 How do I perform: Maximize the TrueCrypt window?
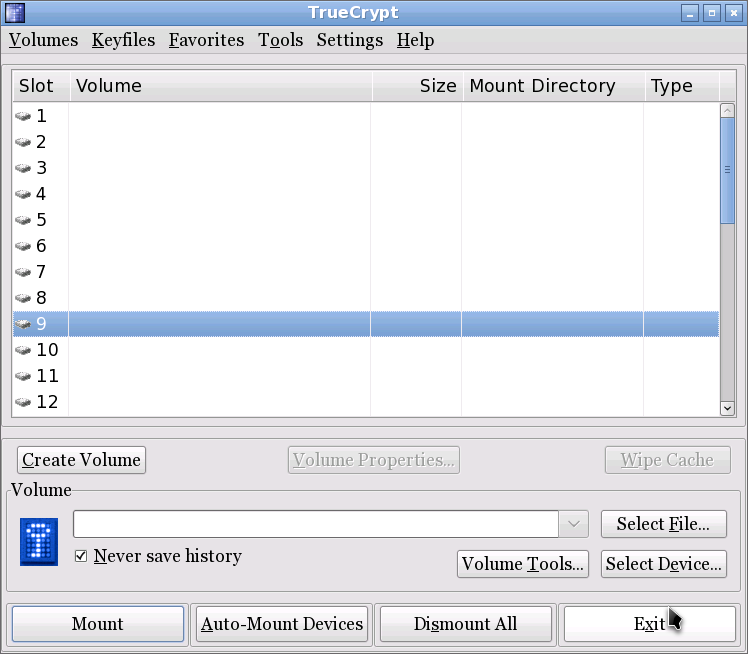tap(712, 13)
